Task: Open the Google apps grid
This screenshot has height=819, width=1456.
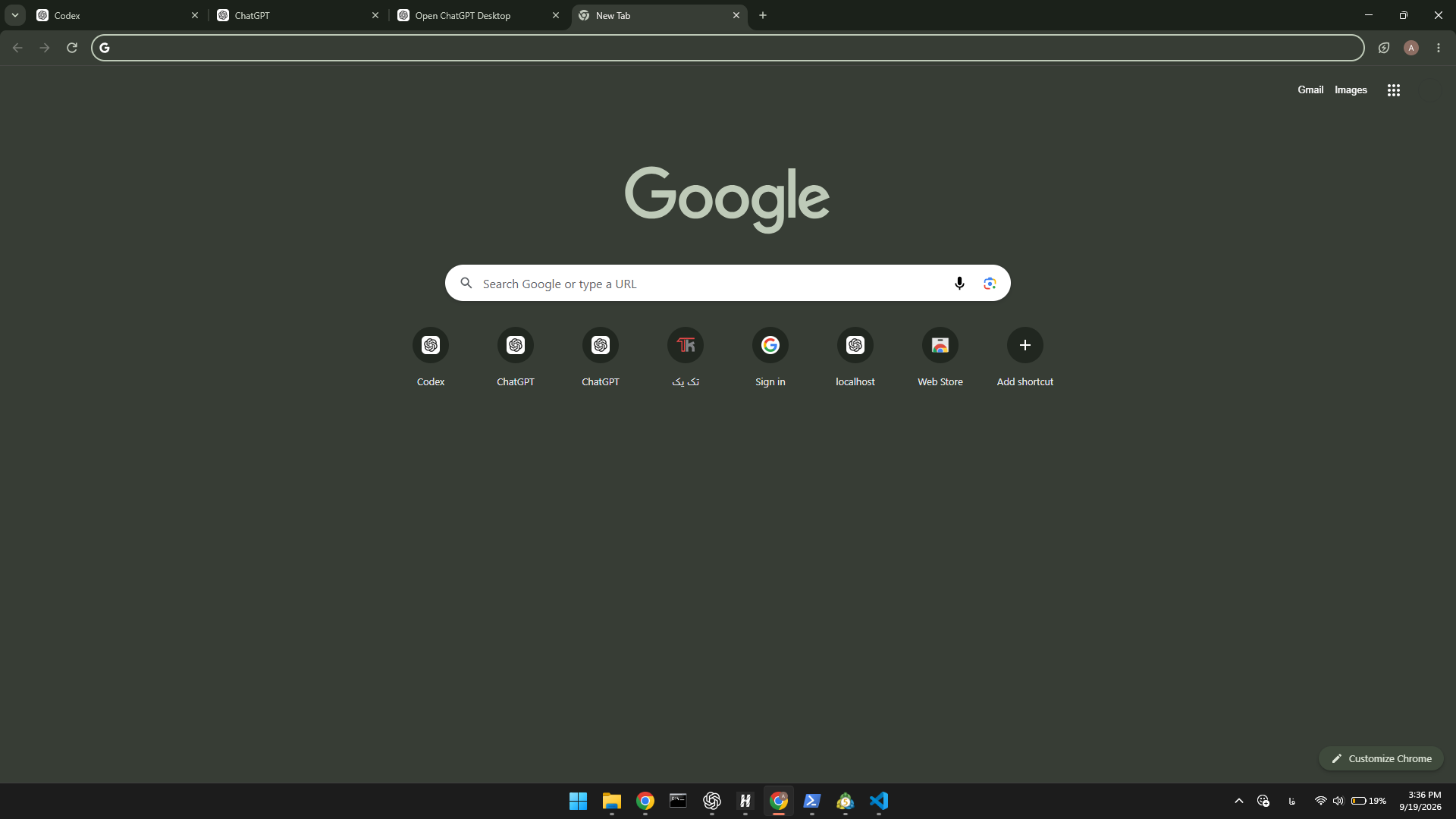Action: coord(1394,90)
